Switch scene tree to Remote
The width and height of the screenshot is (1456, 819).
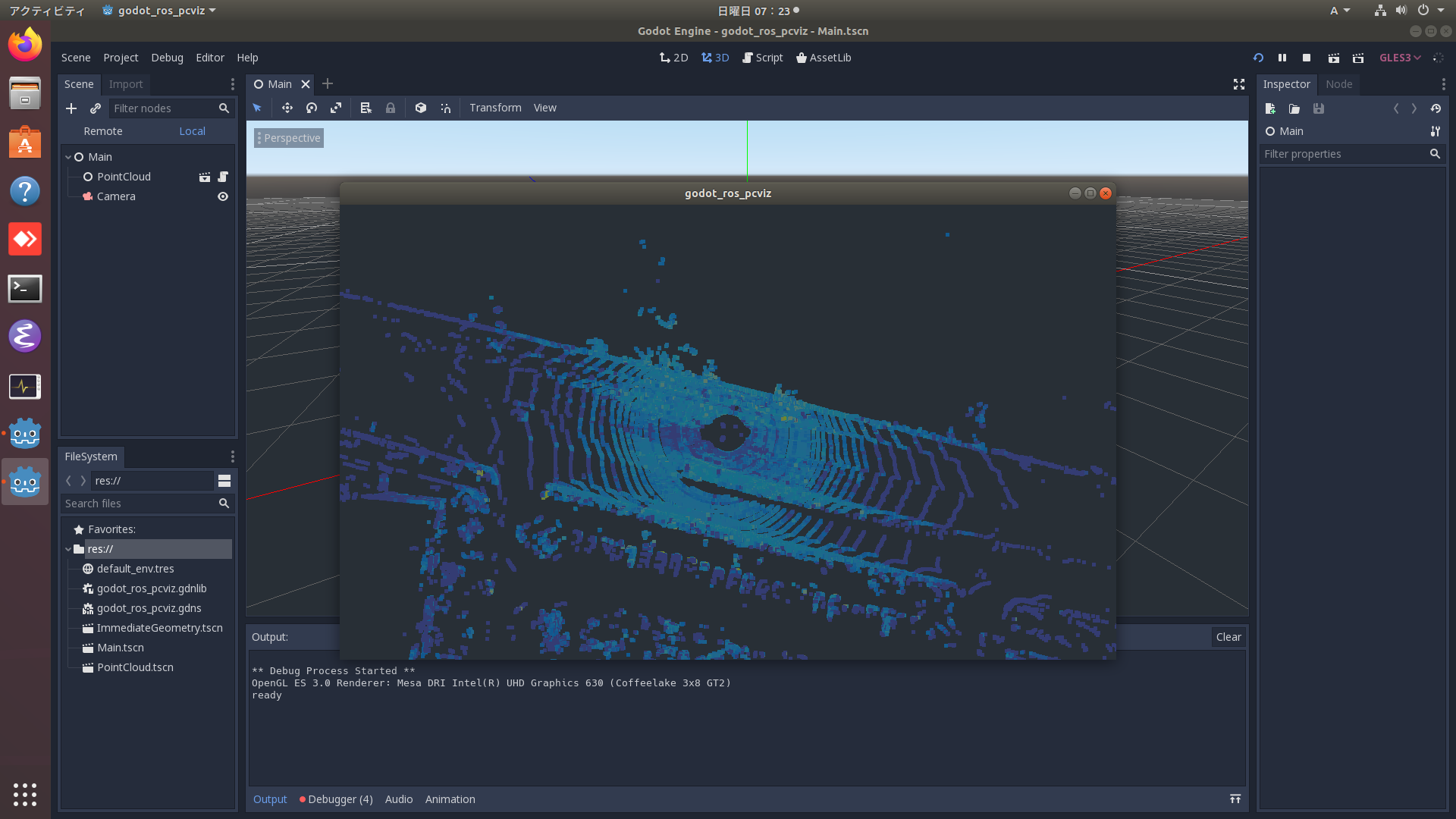pos(103,131)
